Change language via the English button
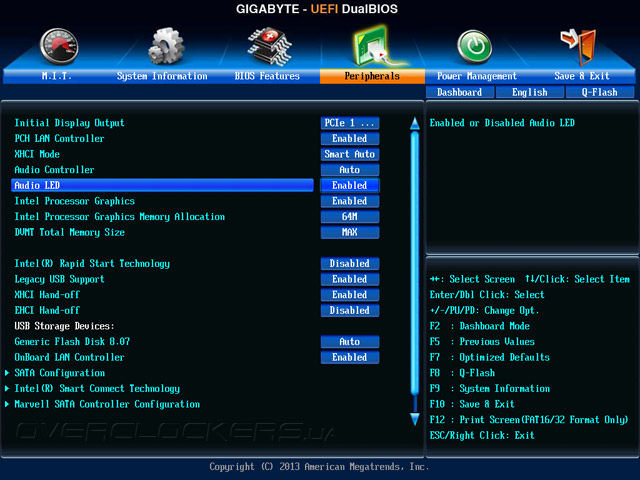The width and height of the screenshot is (640, 480). pyautogui.click(x=530, y=92)
